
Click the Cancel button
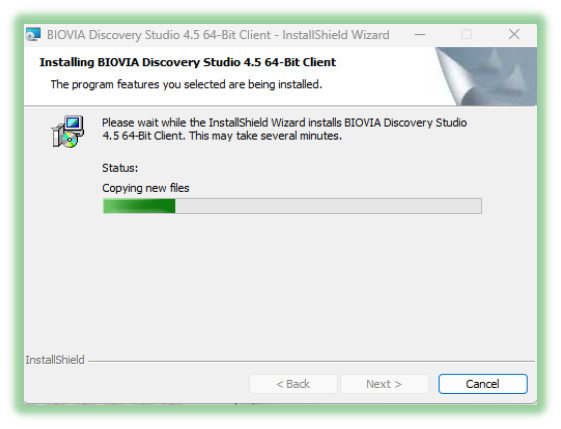point(483,384)
